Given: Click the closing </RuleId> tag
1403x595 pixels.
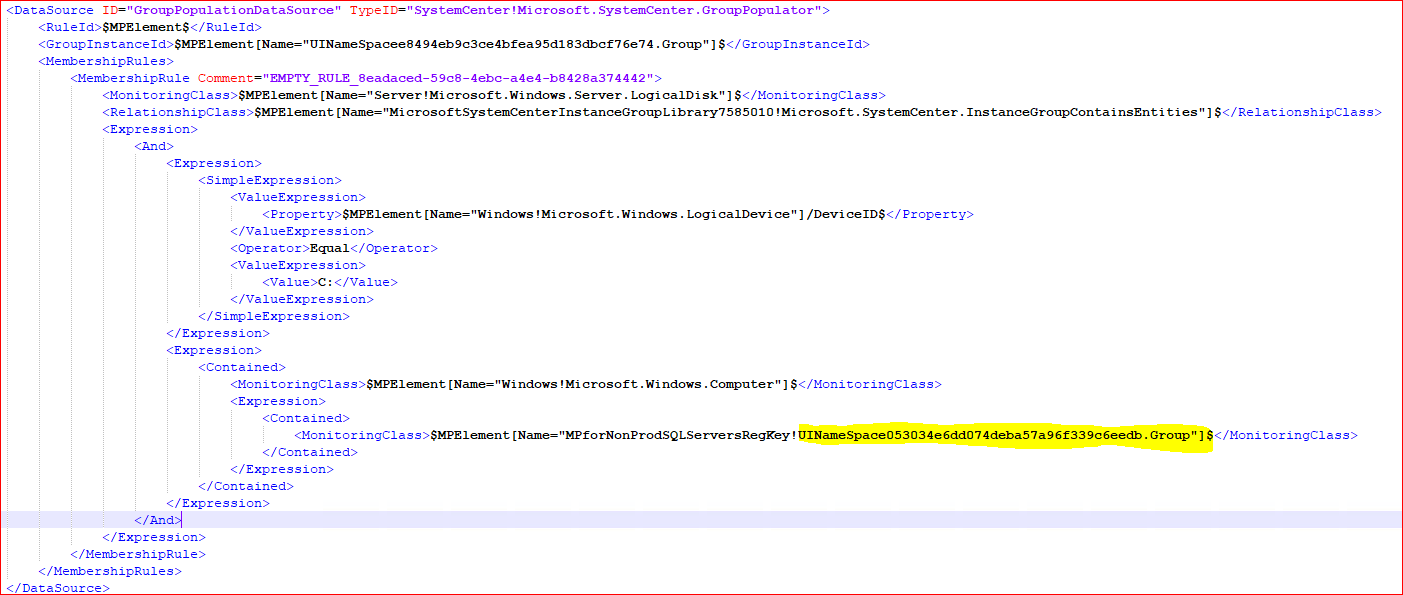Looking at the screenshot, I should (226, 27).
